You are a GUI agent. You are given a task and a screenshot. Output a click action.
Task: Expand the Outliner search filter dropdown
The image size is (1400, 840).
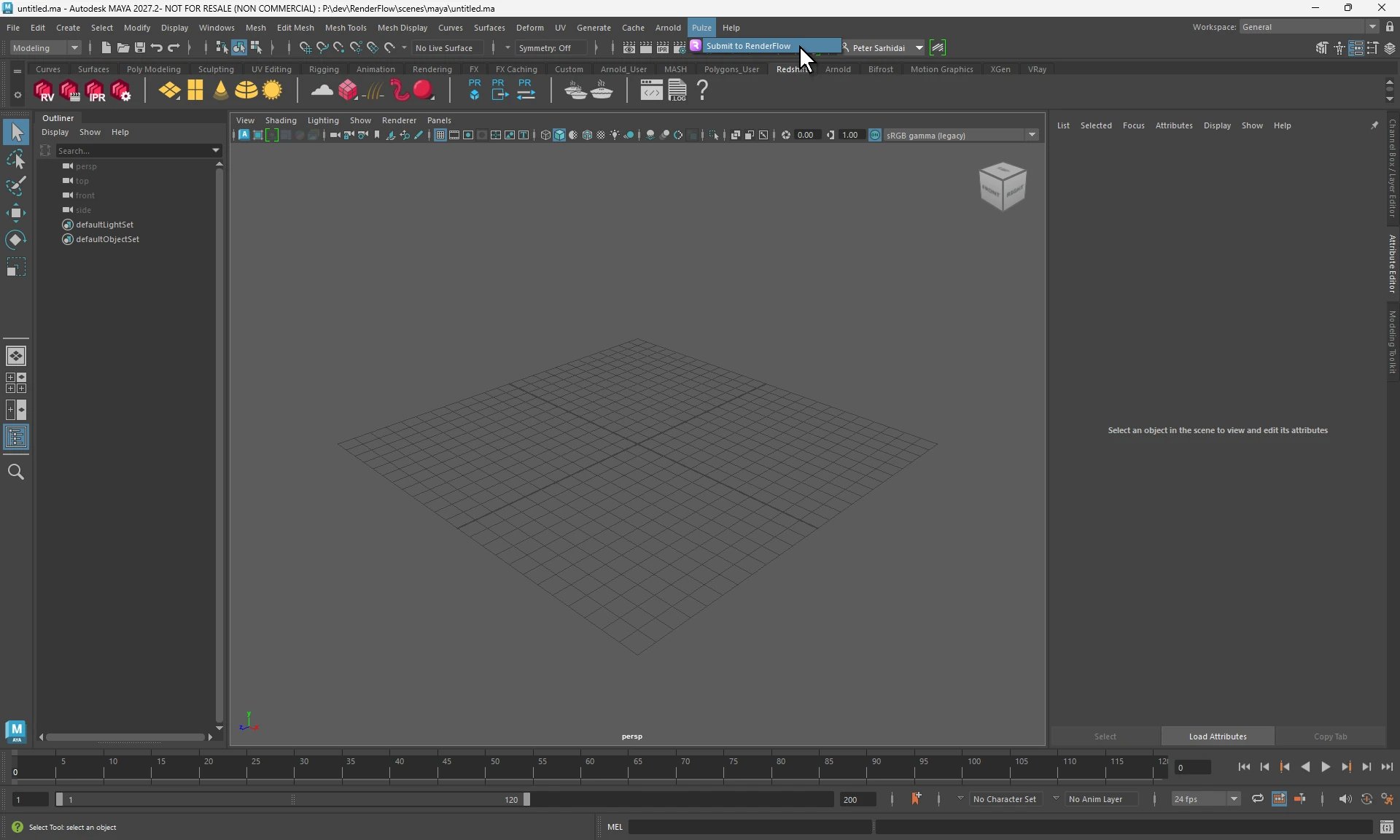point(215,150)
